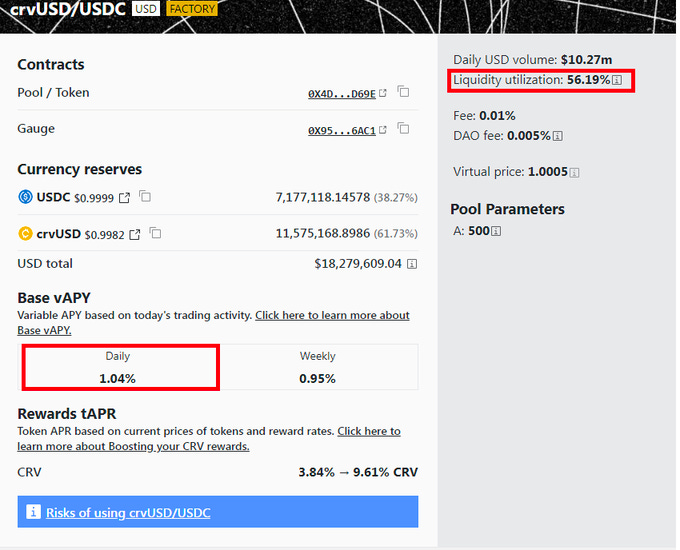Click the crvUSD/USDC pool title
The width and height of the screenshot is (680, 550).
[x=68, y=9]
